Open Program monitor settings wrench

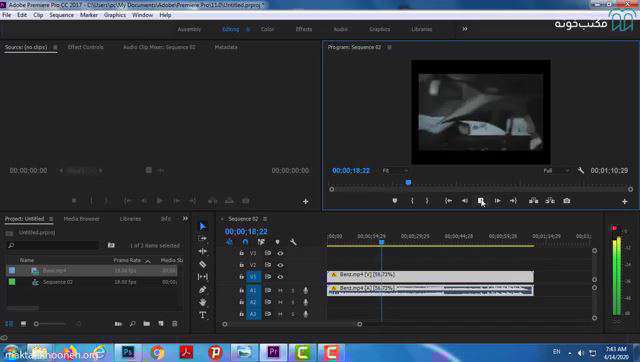pos(581,171)
